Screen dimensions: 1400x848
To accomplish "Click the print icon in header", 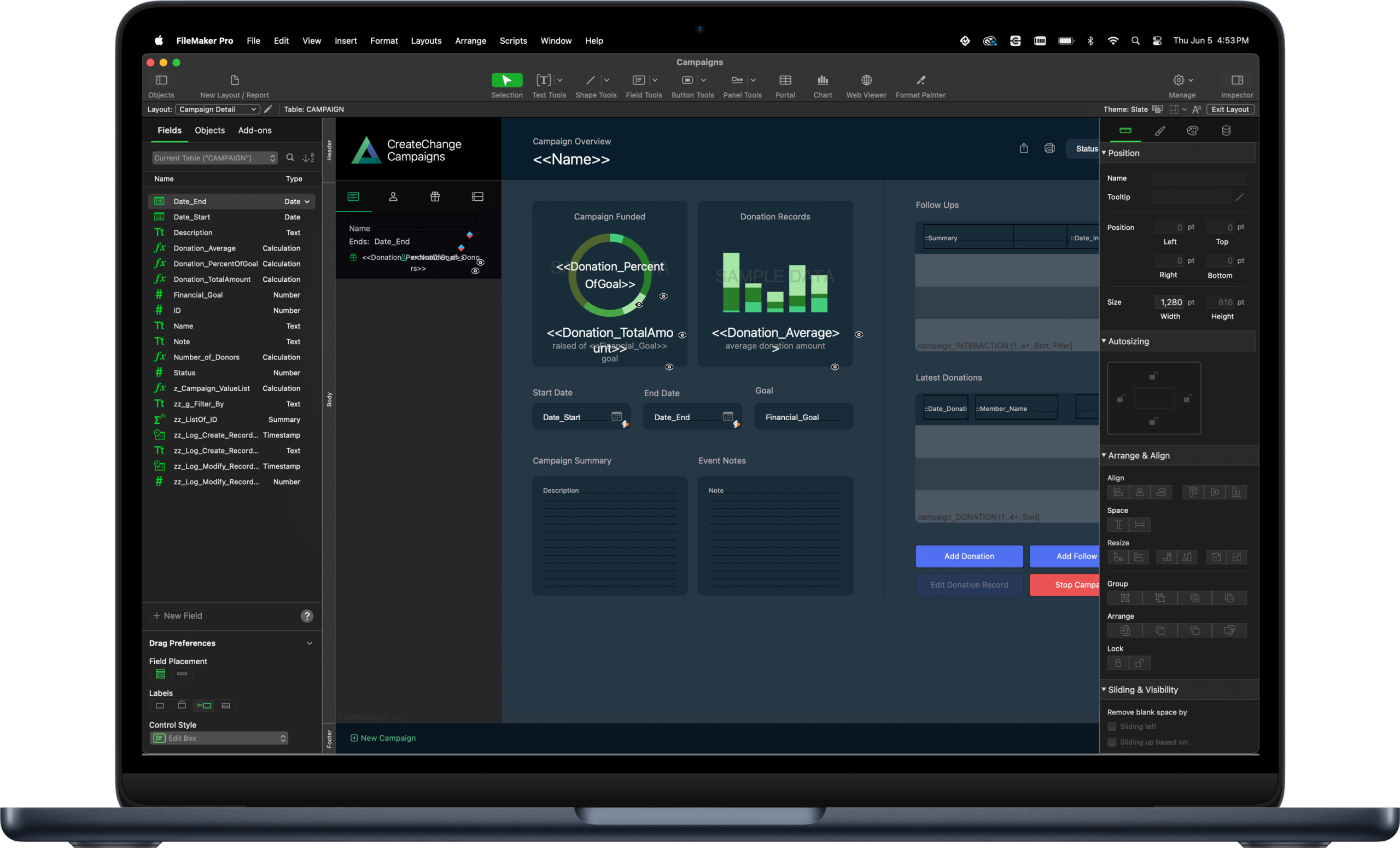I will pos(1049,148).
